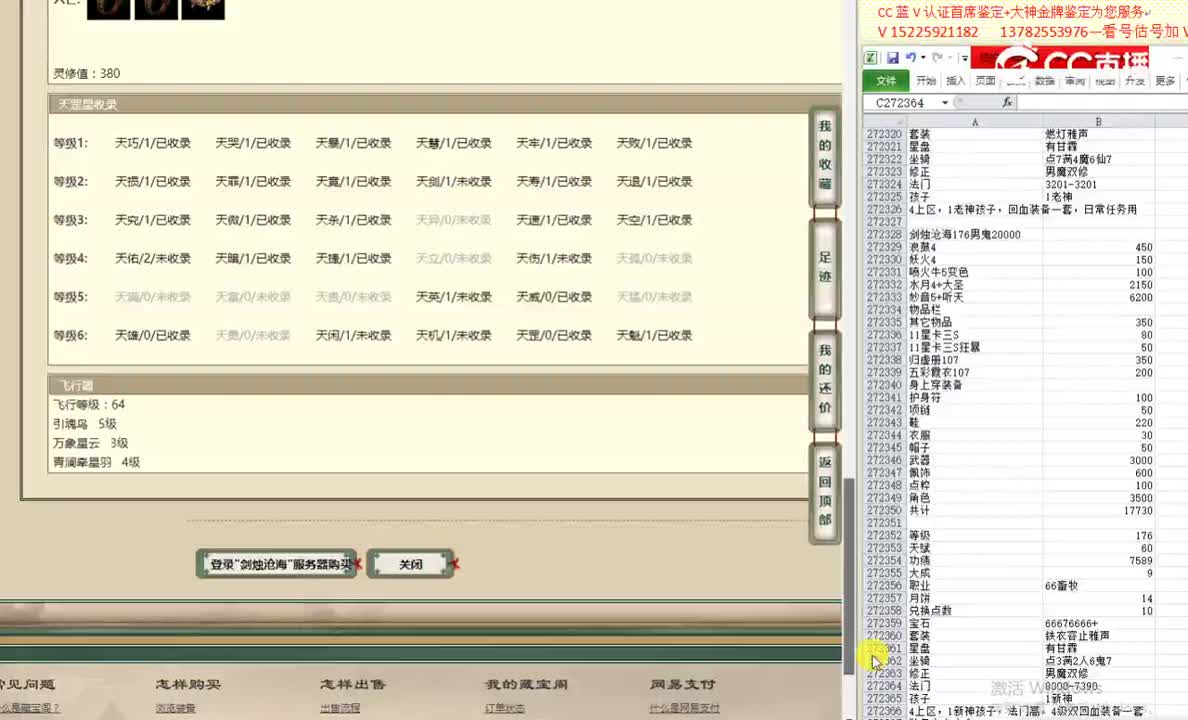Screen dimensions: 1188x720
Task: Click the 飞行等级：64 text
Action: click(89, 405)
